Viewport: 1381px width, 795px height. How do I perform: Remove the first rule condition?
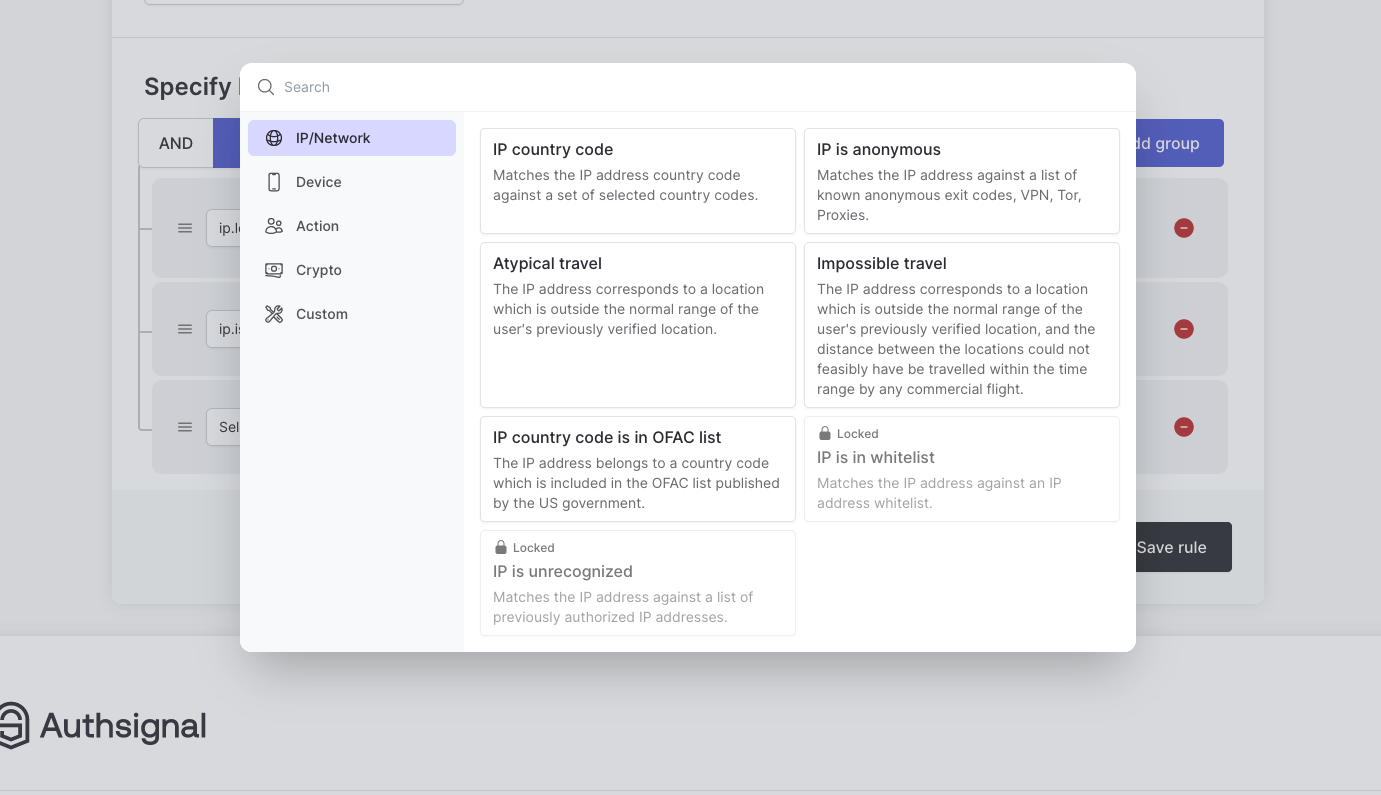pyautogui.click(x=1183, y=228)
